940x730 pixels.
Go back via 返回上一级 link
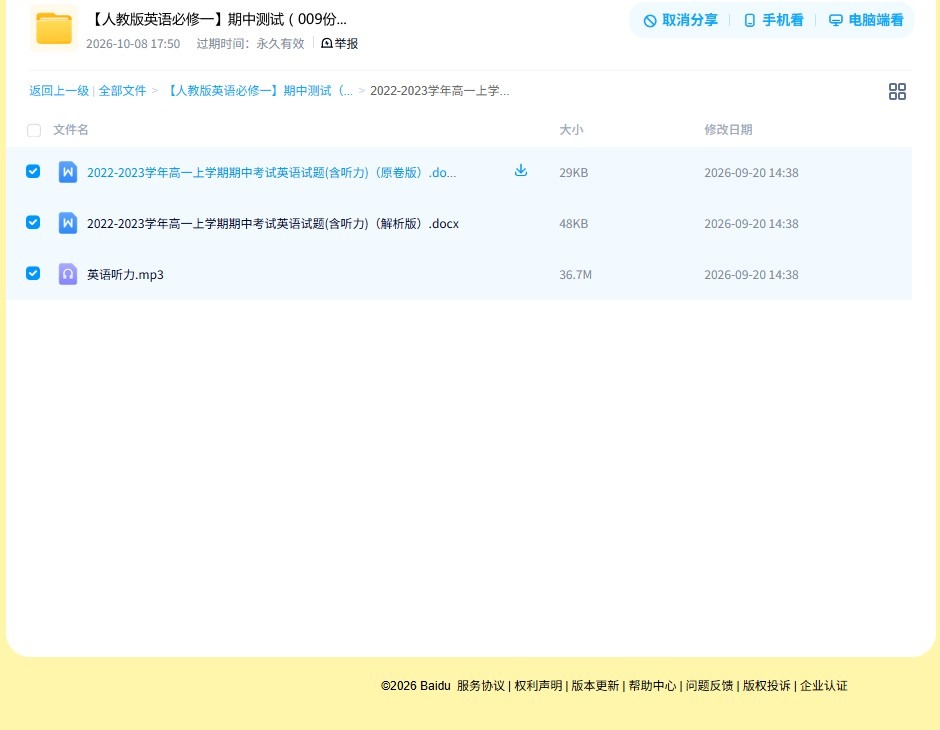tap(59, 91)
